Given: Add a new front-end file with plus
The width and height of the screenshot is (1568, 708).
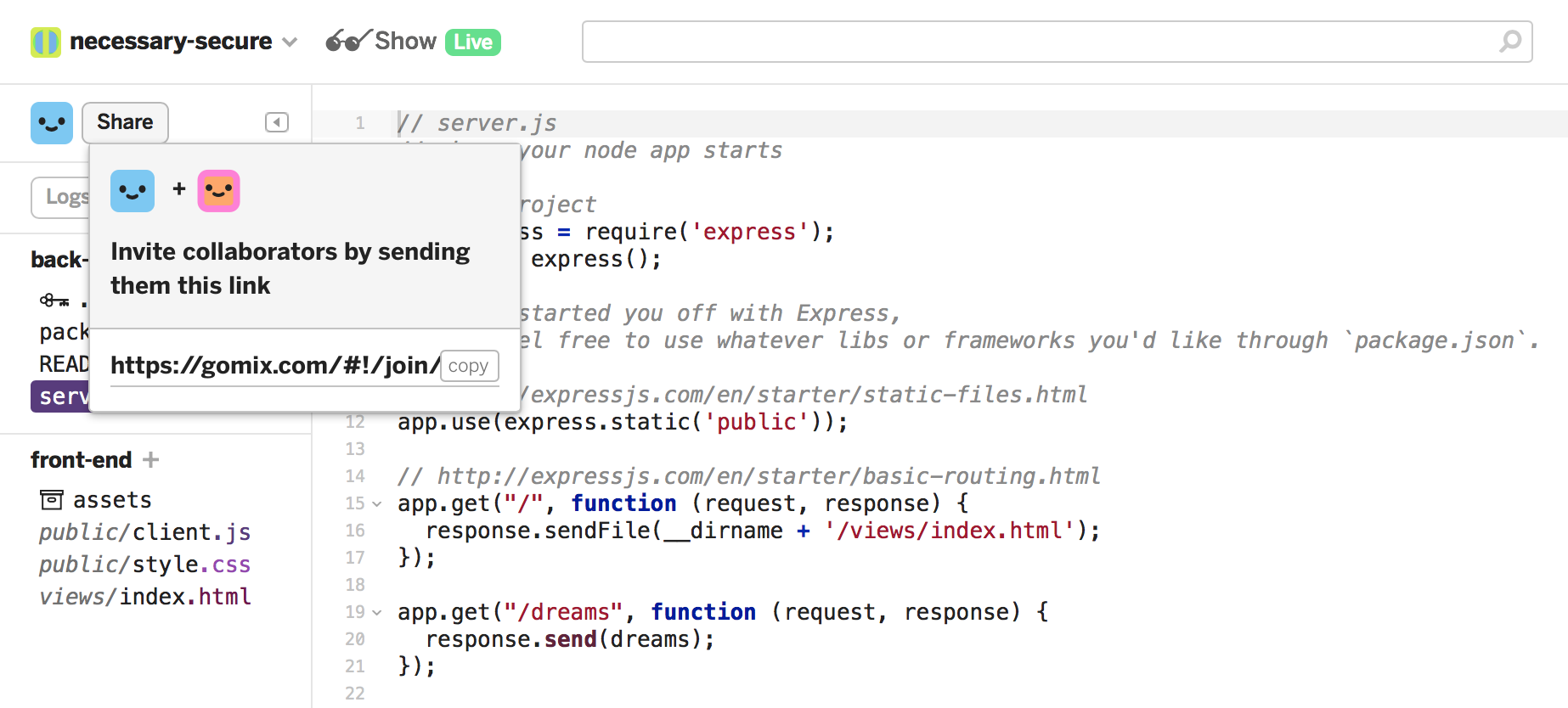Looking at the screenshot, I should coord(151,460).
